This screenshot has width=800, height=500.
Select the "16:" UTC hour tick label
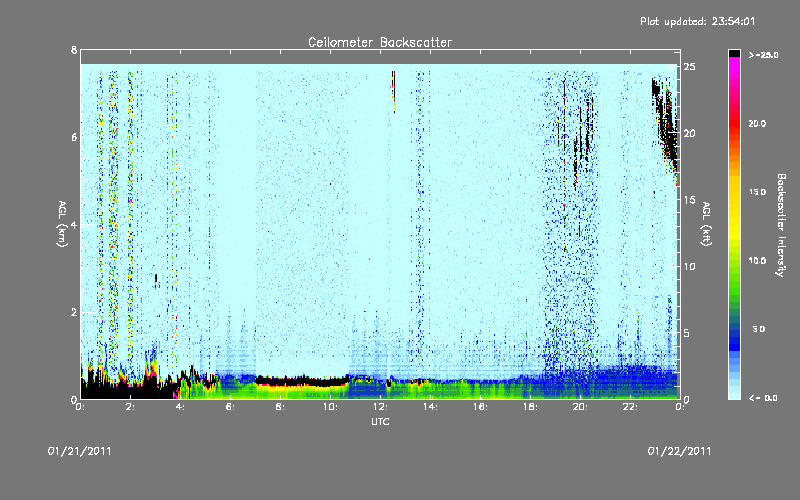(x=480, y=407)
